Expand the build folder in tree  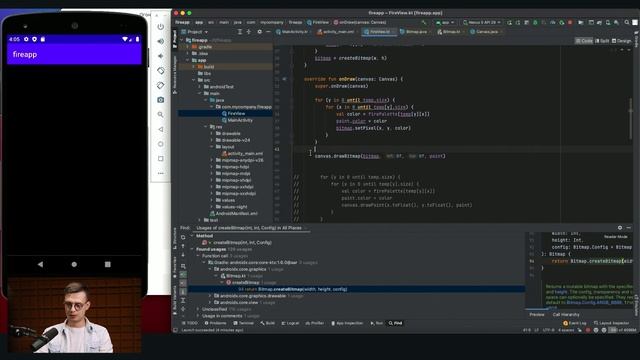194,67
